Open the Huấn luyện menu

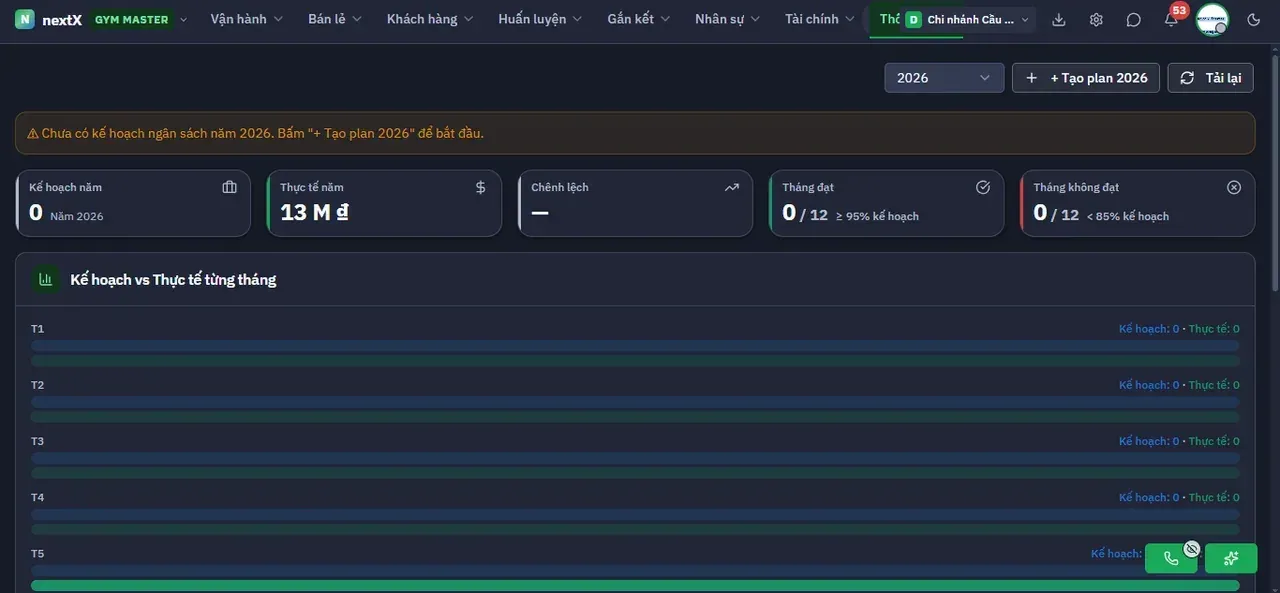540,19
